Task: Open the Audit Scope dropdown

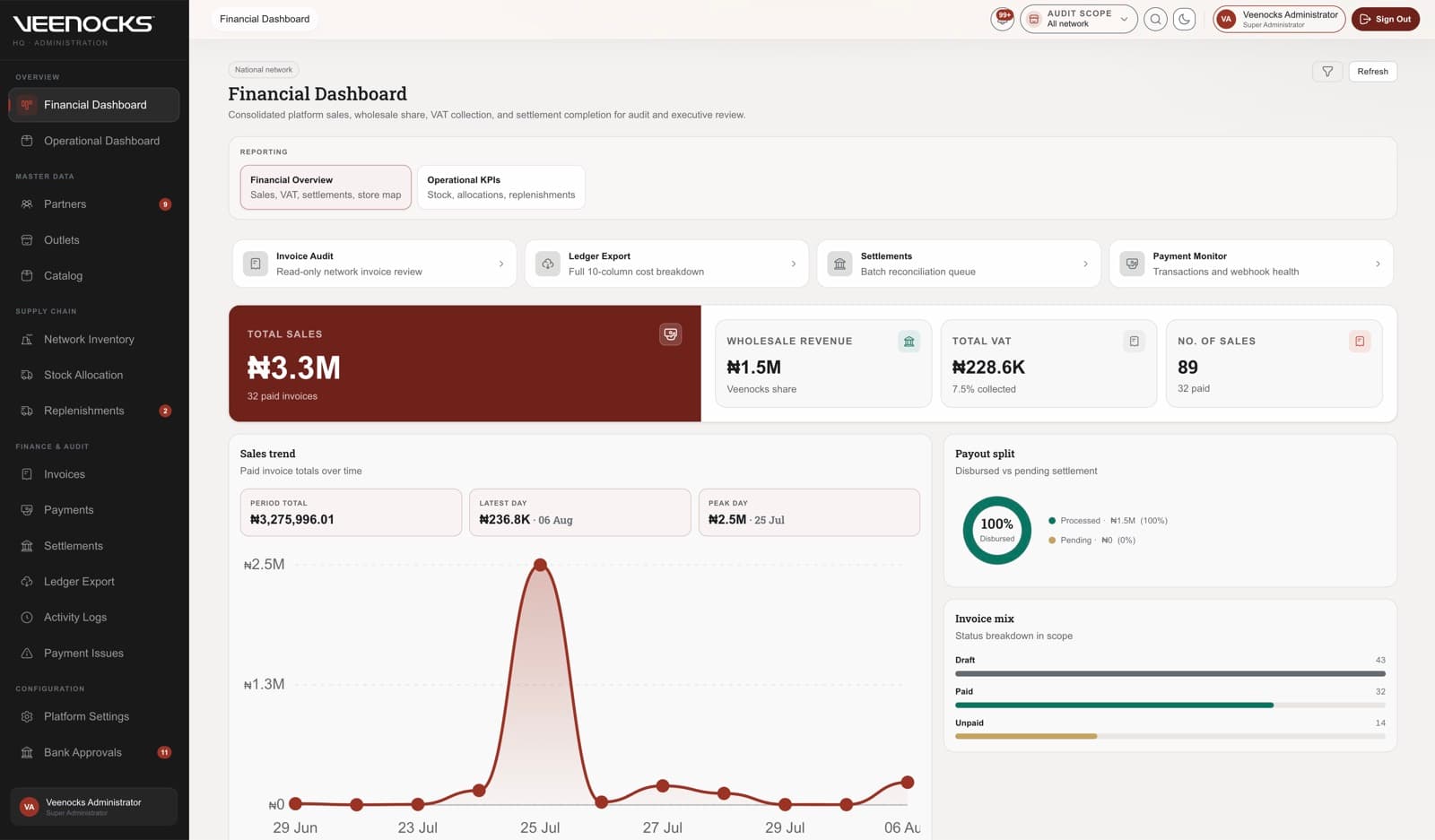Action: tap(1078, 19)
